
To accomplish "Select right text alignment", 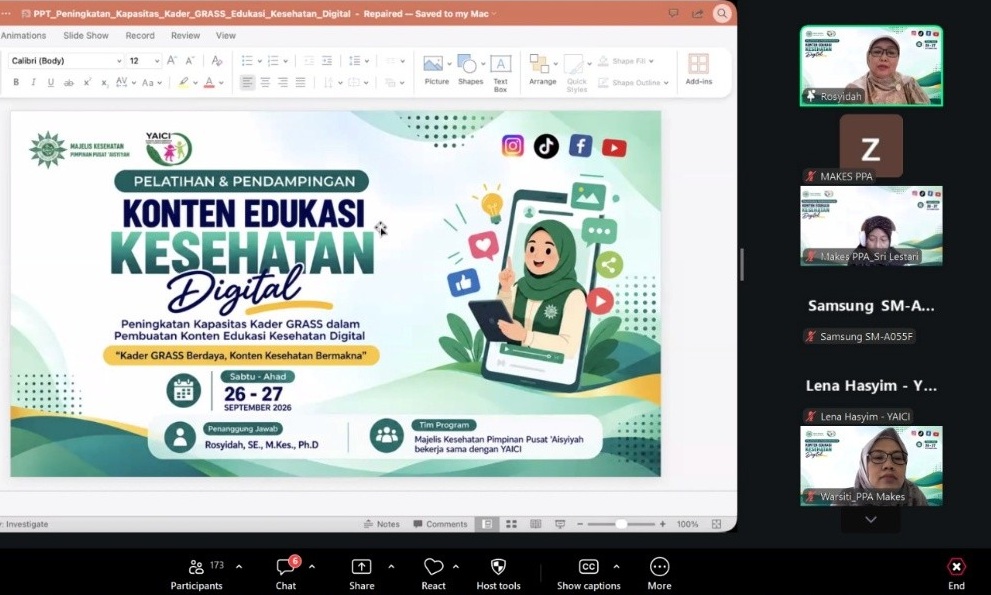I will [283, 82].
